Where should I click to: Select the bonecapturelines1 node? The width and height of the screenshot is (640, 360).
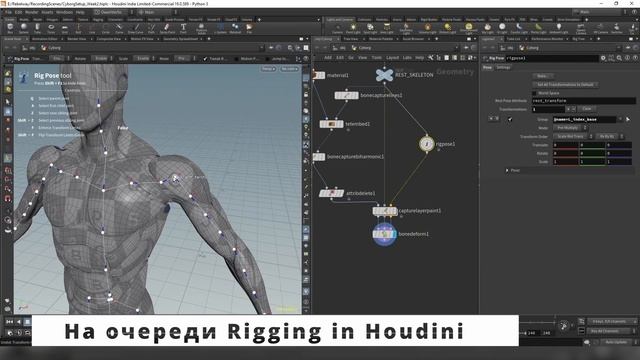click(x=347, y=96)
